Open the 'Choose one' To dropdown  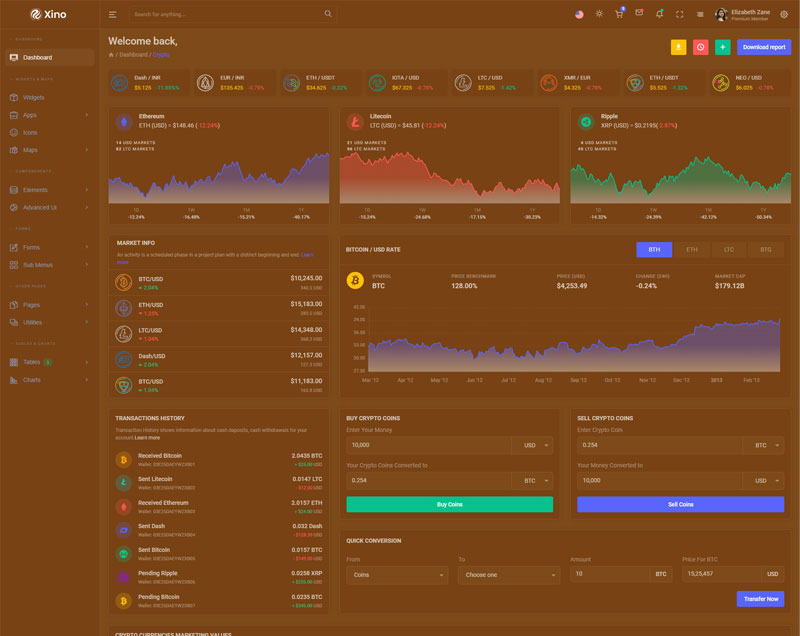[509, 575]
